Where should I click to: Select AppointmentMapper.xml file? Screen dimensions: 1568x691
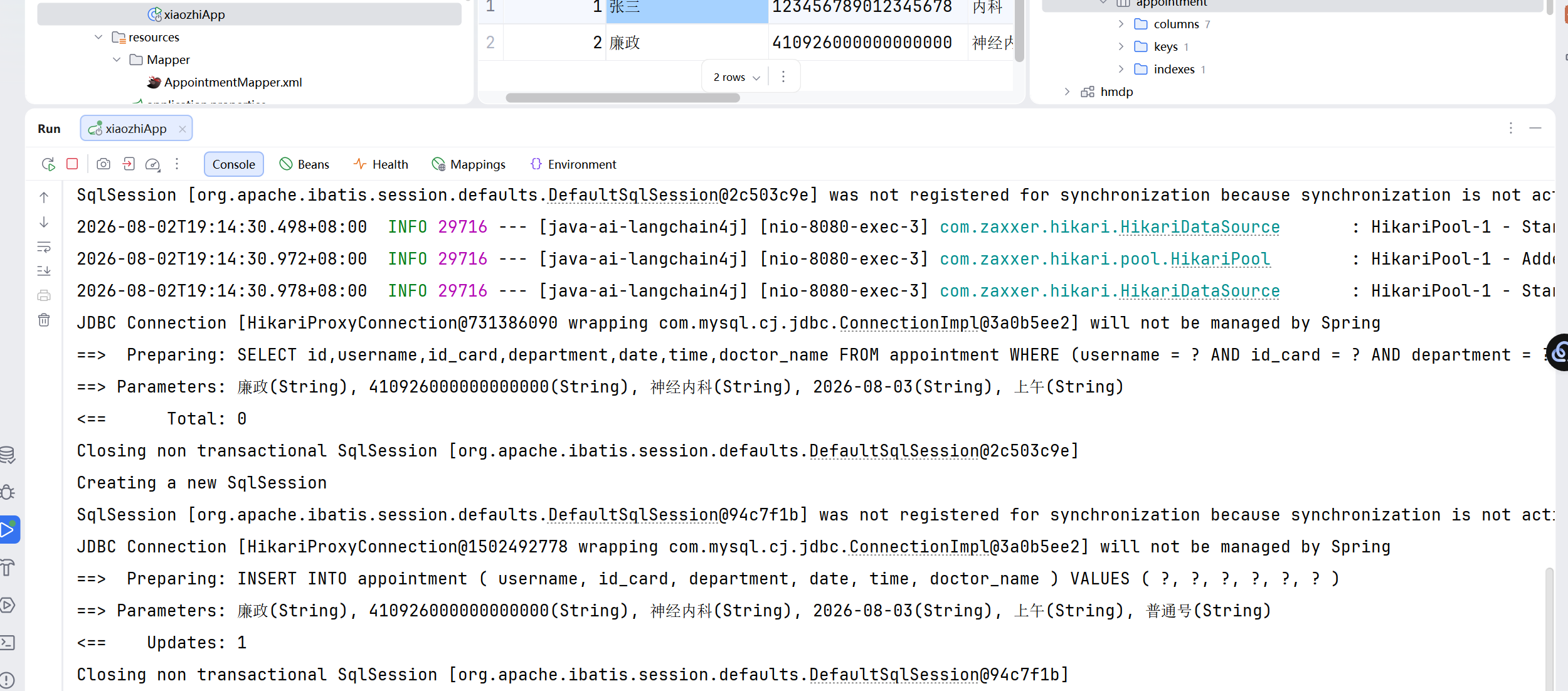pyautogui.click(x=233, y=82)
